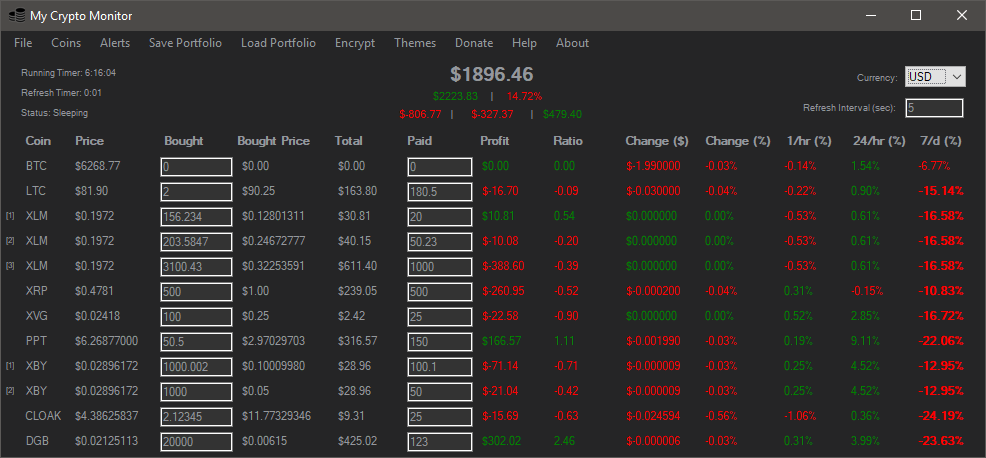Click Save Portfolio in menu bar
Viewport: 986px width, 458px height.
pyautogui.click(x=186, y=43)
